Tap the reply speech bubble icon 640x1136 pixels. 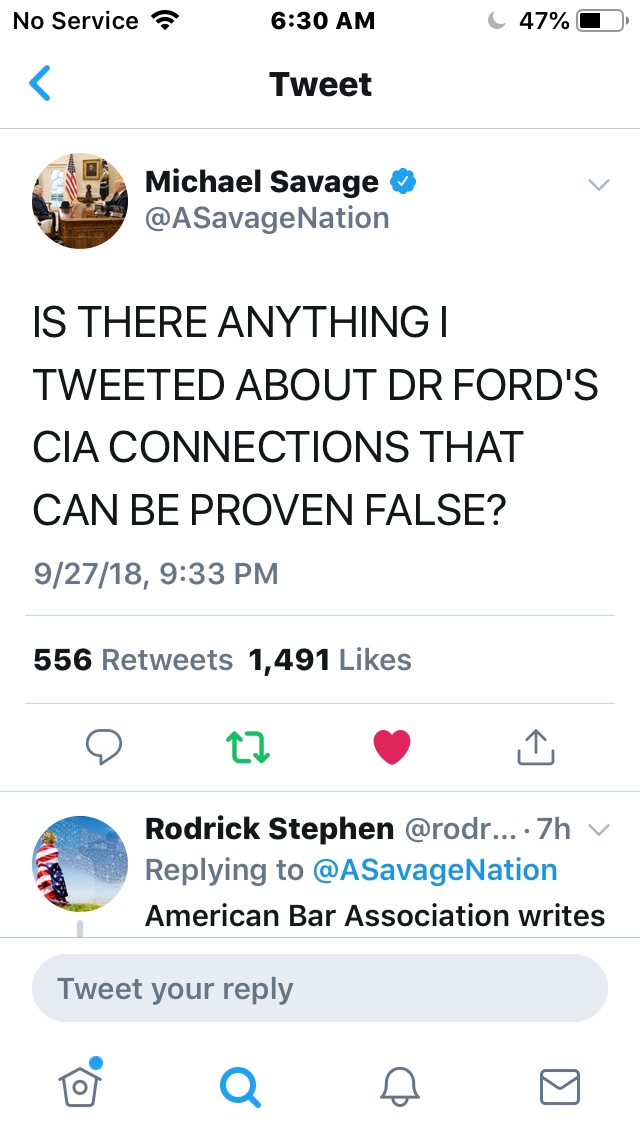pos(103,746)
